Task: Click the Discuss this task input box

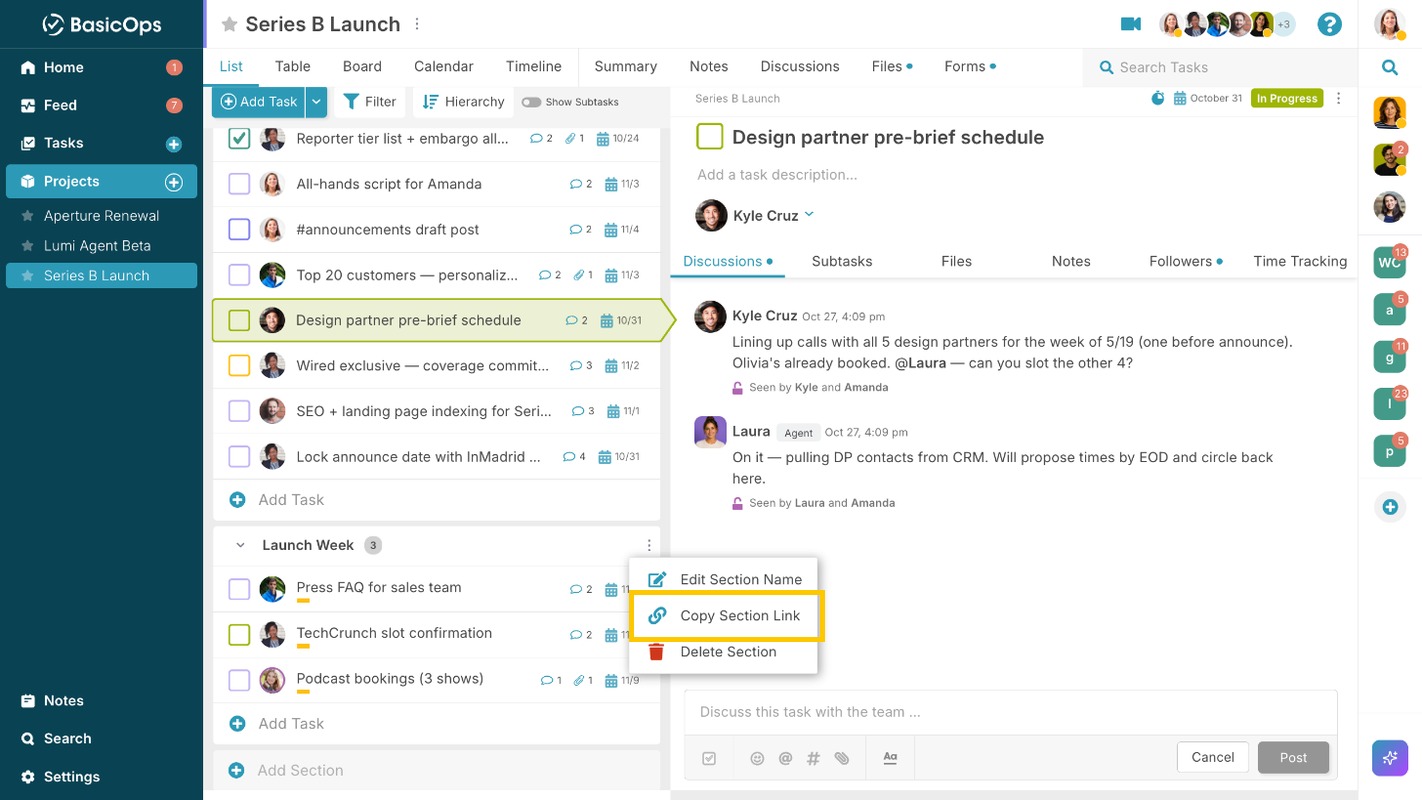Action: click(x=1010, y=712)
